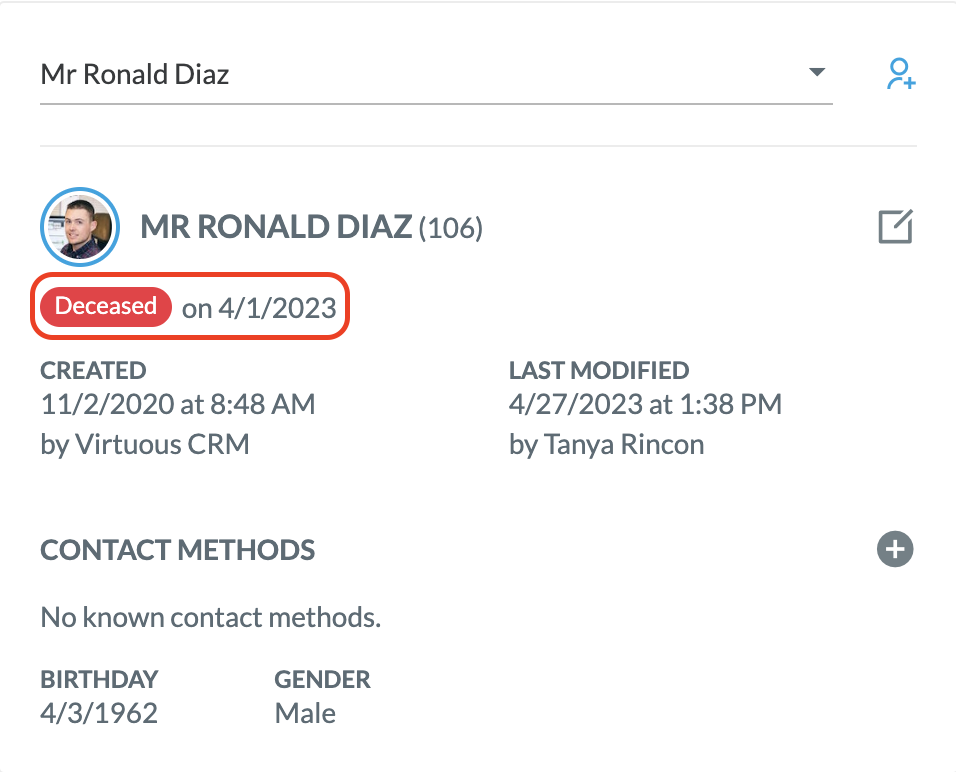Screen dimensions: 956x772
Task: Open the edit icon beside Mr Ronald Diaz
Action: pos(895,226)
